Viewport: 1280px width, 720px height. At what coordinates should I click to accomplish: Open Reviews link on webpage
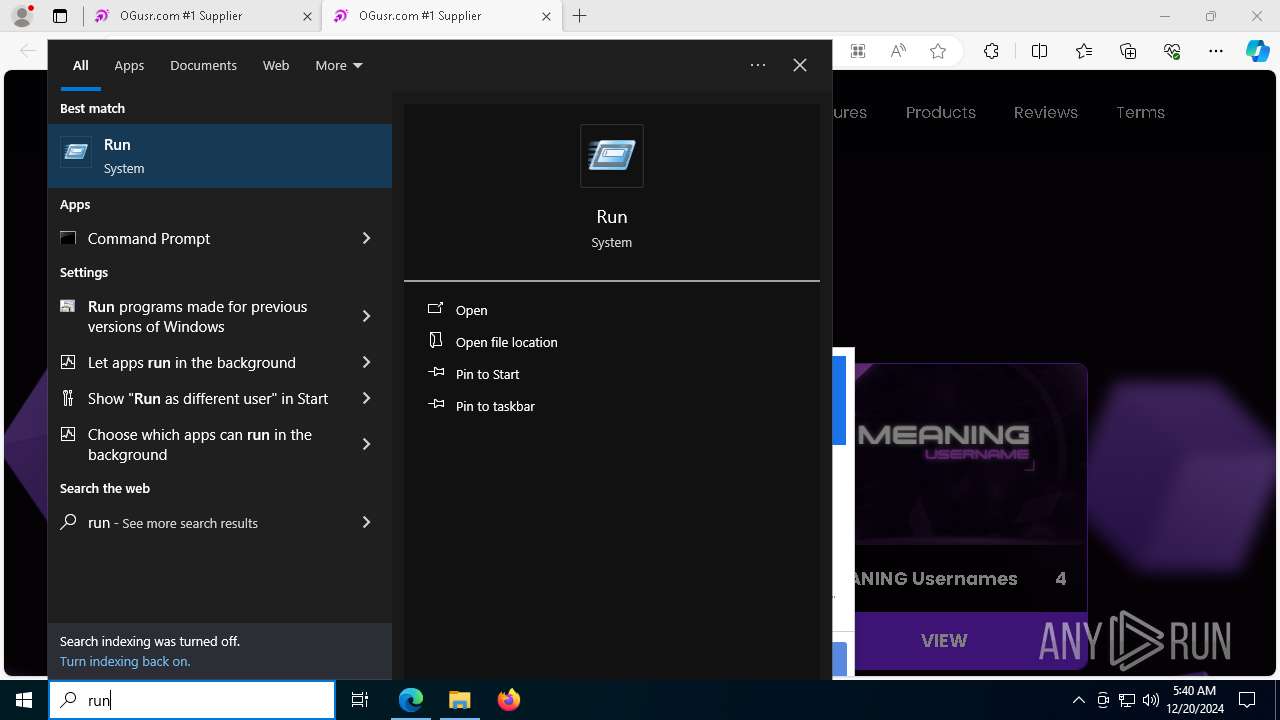[1045, 112]
